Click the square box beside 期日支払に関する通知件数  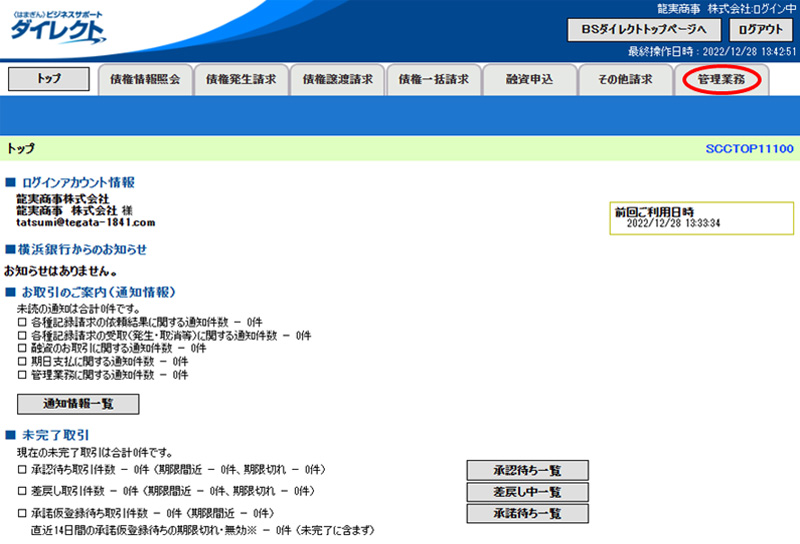coord(23,362)
